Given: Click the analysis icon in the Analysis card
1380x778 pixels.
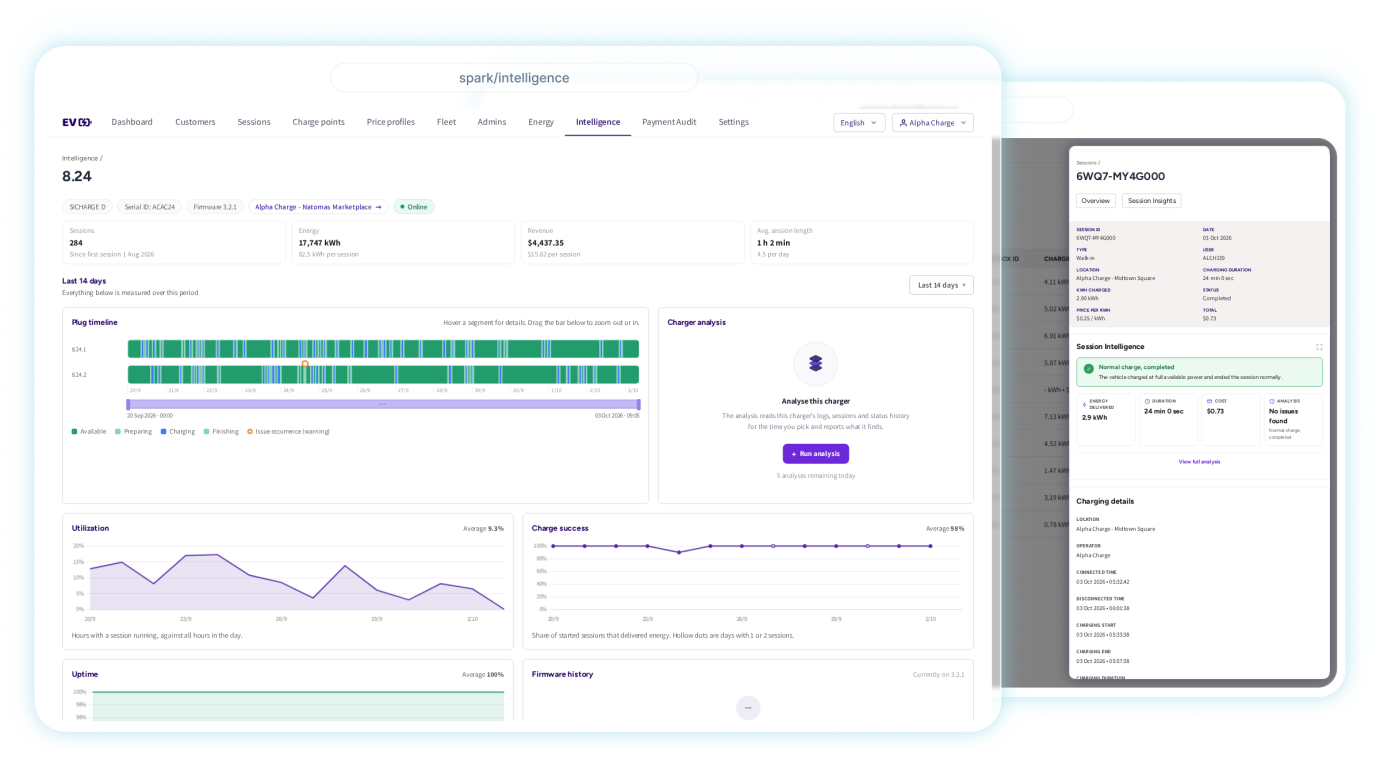Looking at the screenshot, I should tap(1272, 401).
